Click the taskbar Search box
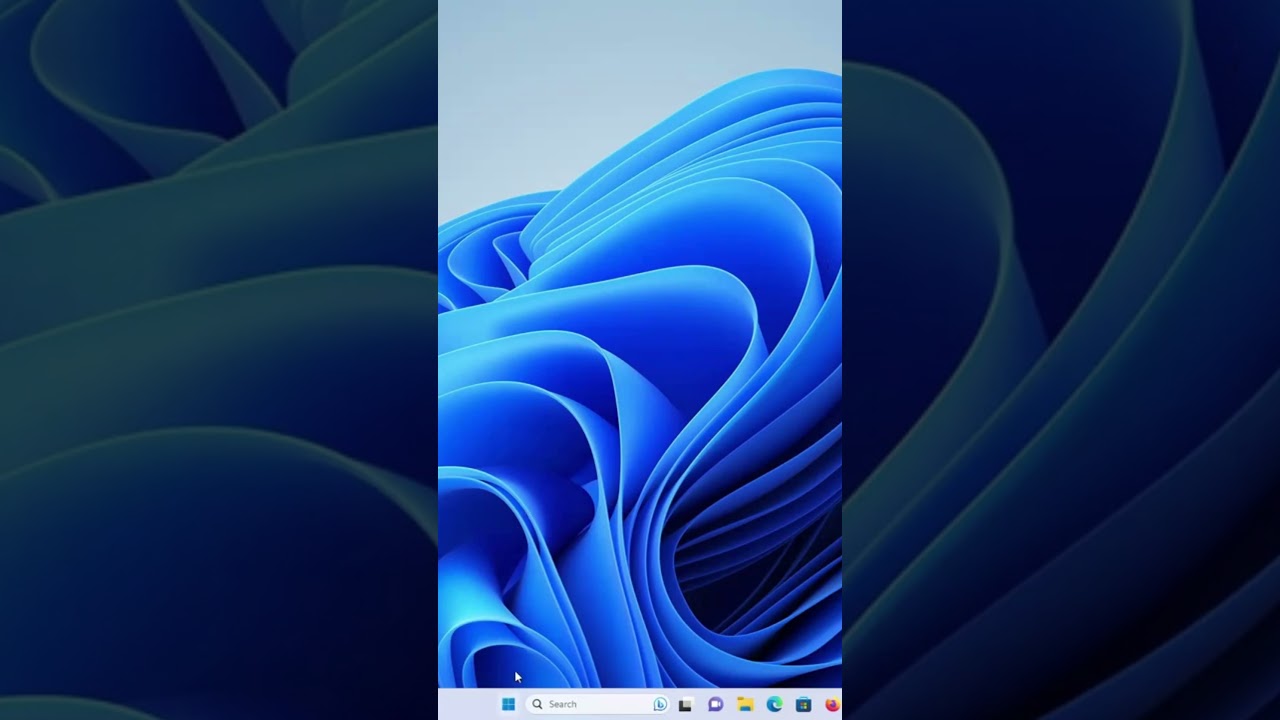Image resolution: width=1280 pixels, height=720 pixels. [598, 704]
